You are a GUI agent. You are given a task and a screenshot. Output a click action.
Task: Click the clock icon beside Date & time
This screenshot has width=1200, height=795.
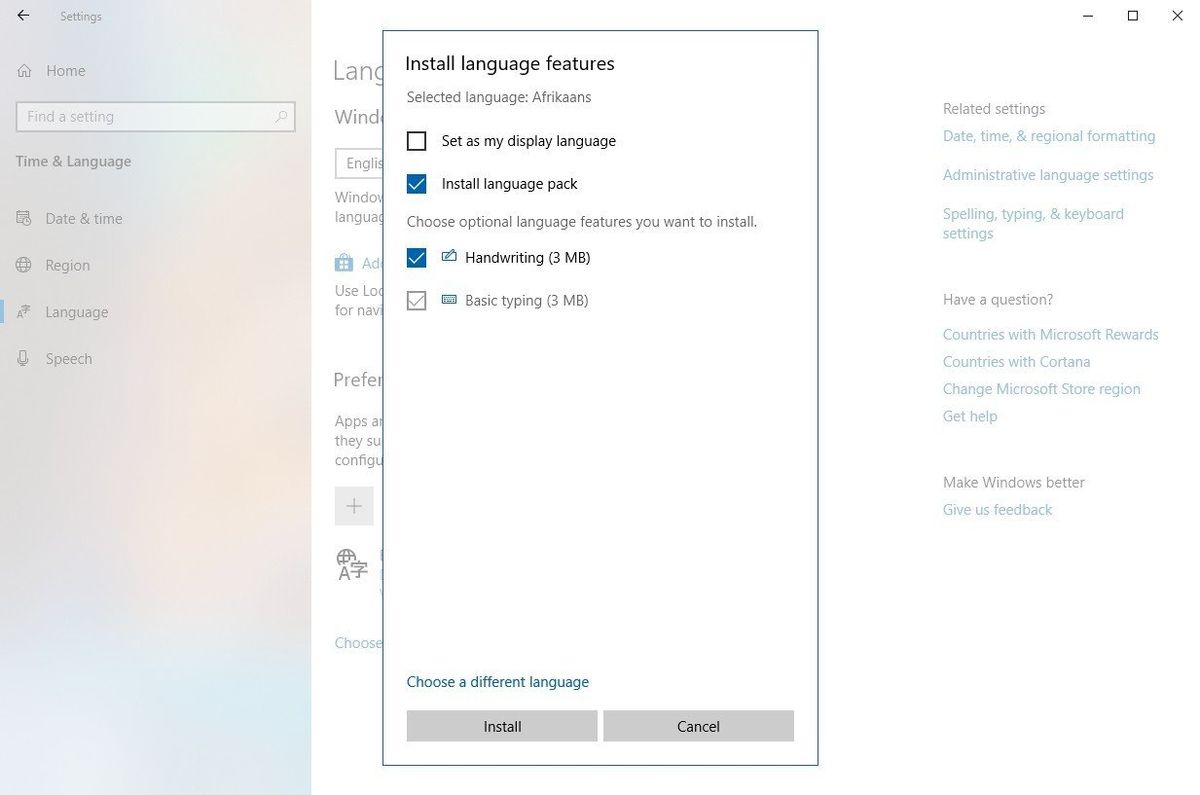tap(22, 218)
